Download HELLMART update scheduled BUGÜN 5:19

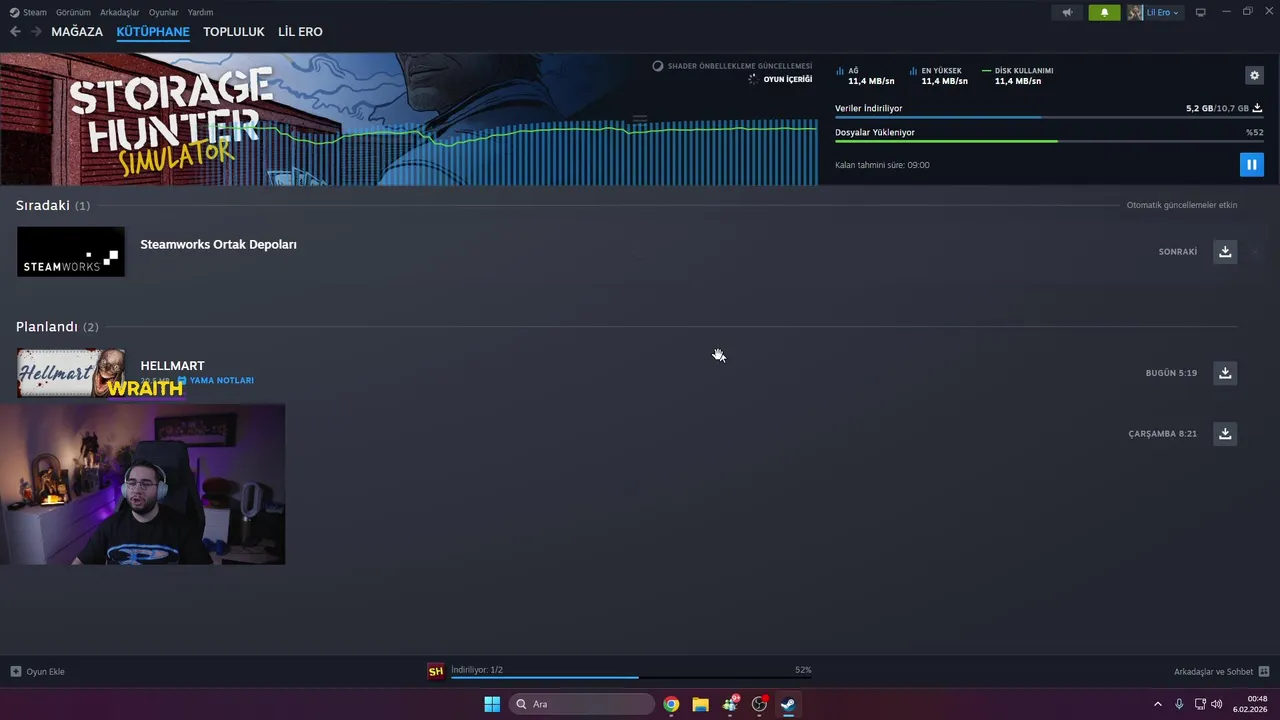click(x=1225, y=373)
